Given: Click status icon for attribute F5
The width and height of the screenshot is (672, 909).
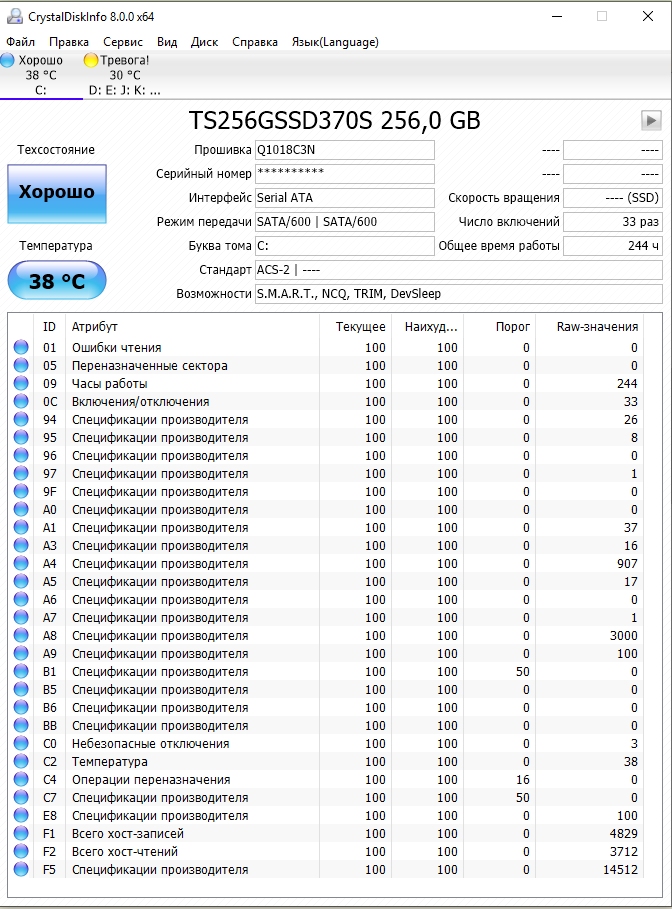Looking at the screenshot, I should pos(21,869).
